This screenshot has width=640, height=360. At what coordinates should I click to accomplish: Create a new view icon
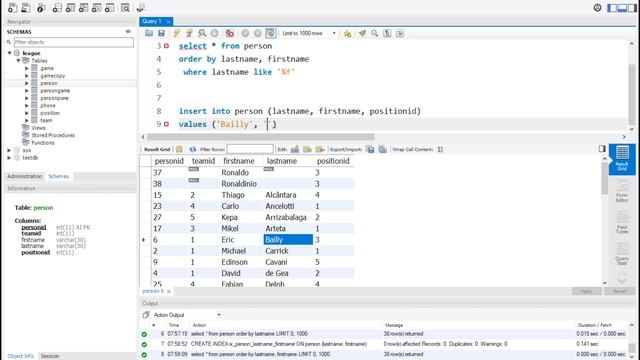(x=83, y=7)
